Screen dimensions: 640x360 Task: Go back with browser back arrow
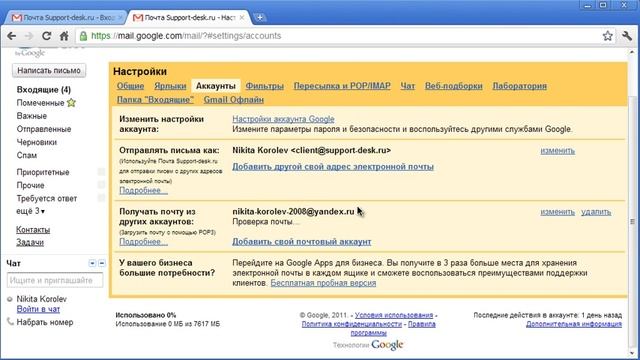point(11,36)
